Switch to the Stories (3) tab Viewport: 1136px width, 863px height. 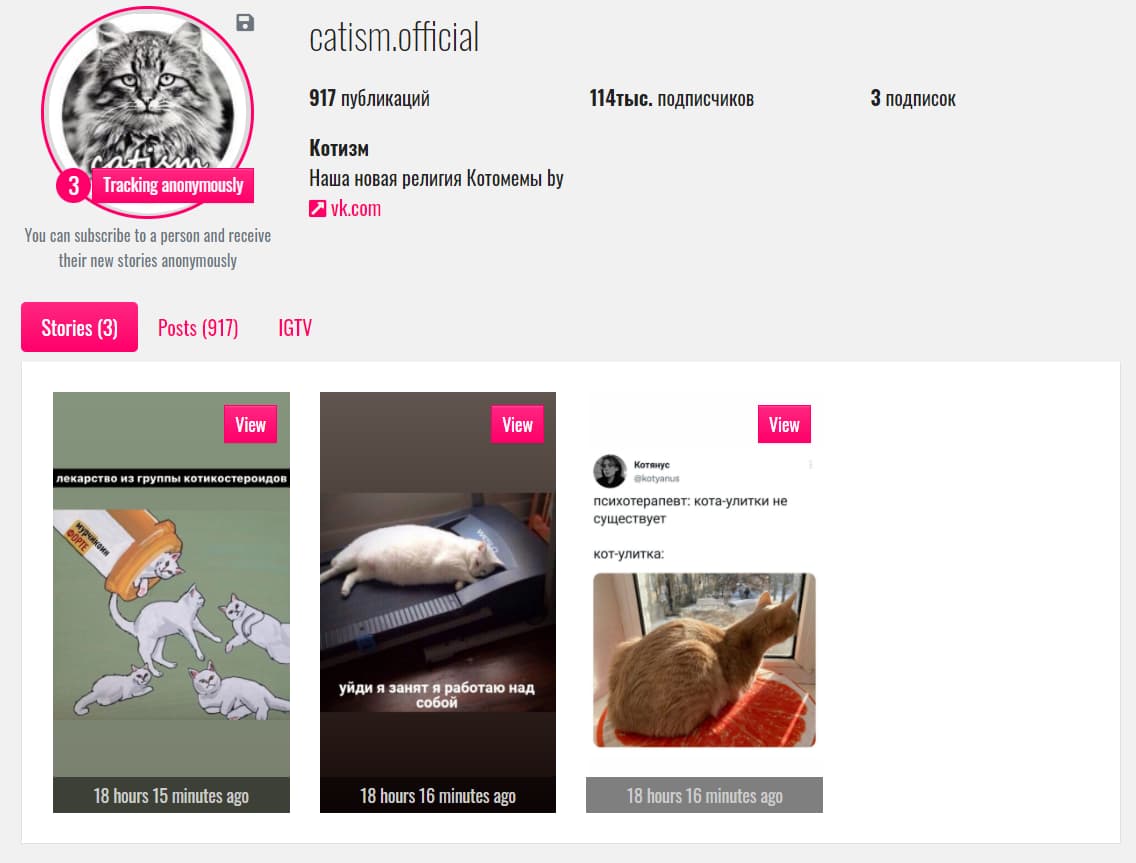79,328
